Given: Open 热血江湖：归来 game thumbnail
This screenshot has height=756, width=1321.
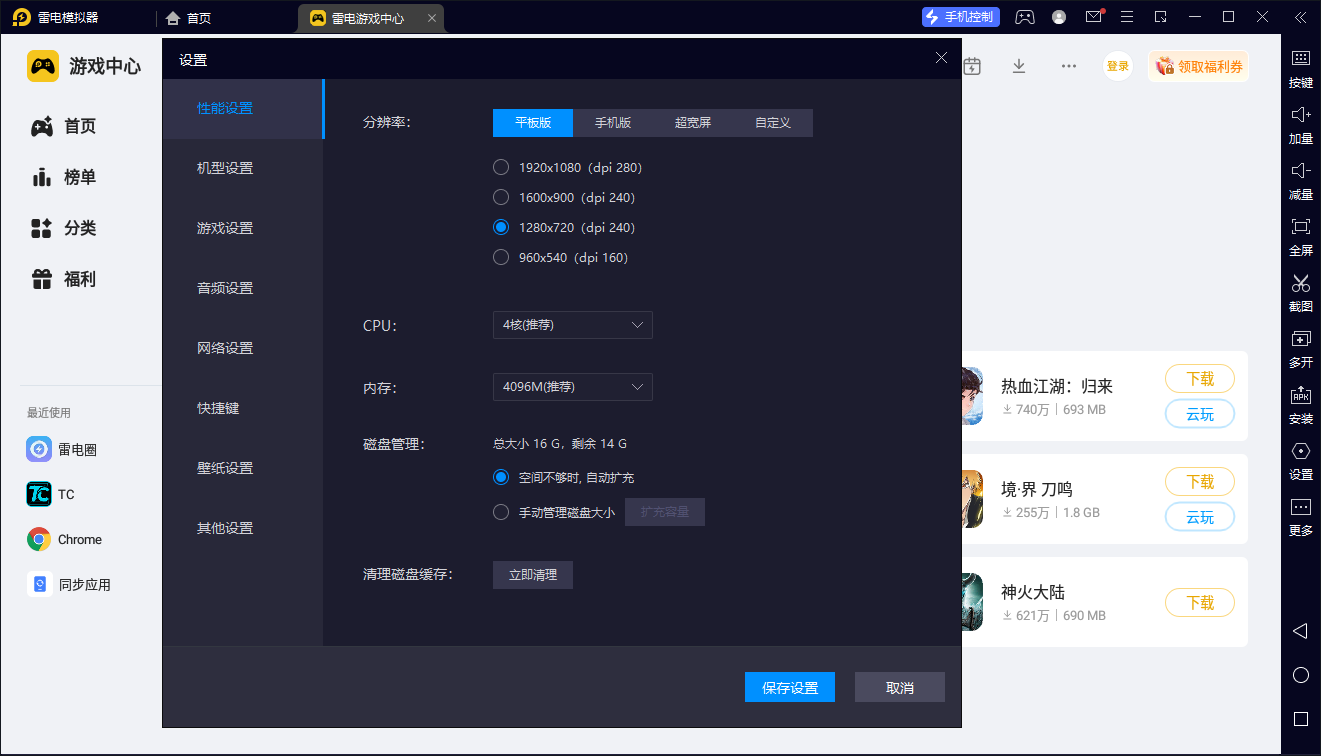Looking at the screenshot, I should [971, 396].
